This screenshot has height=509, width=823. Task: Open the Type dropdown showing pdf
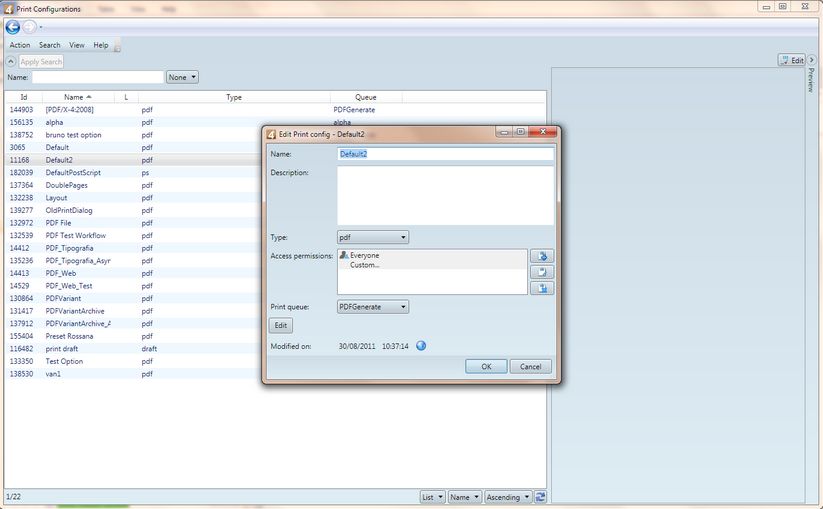[373, 237]
